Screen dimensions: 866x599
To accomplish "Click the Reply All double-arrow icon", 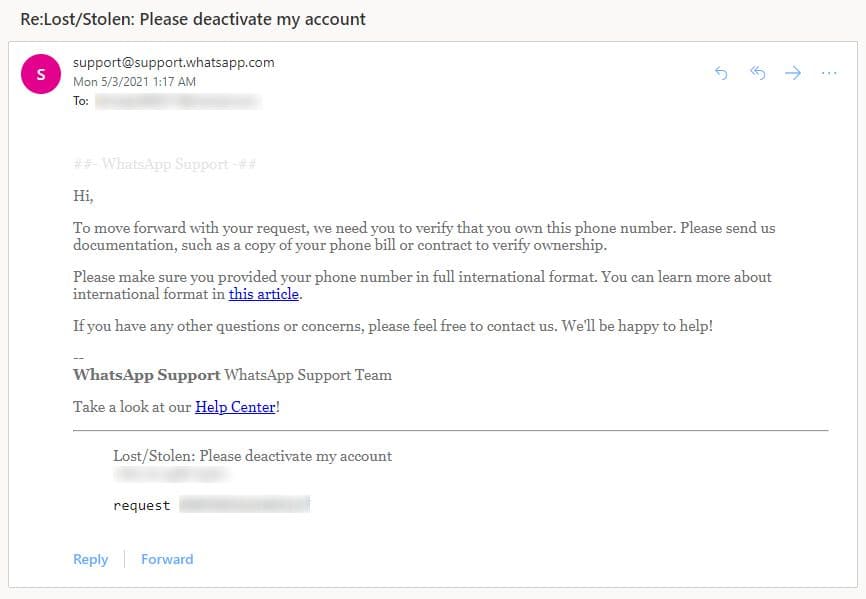I will 757,73.
